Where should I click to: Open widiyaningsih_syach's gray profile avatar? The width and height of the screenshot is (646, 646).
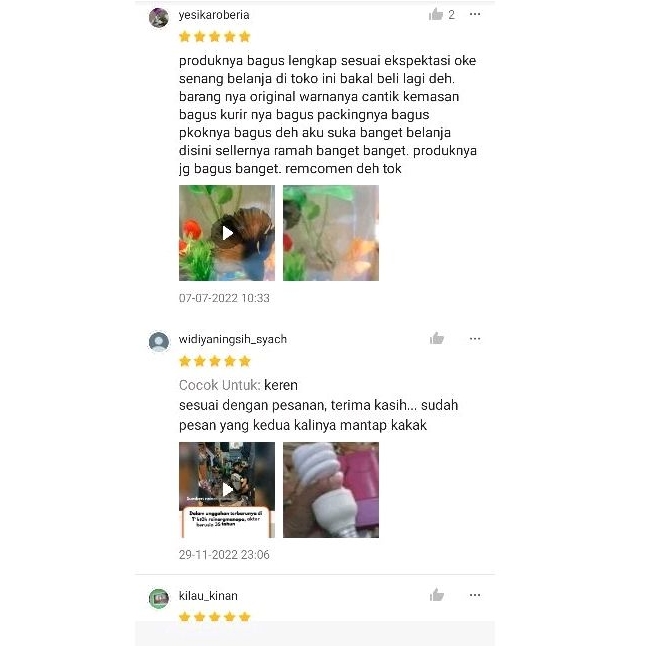[159, 342]
